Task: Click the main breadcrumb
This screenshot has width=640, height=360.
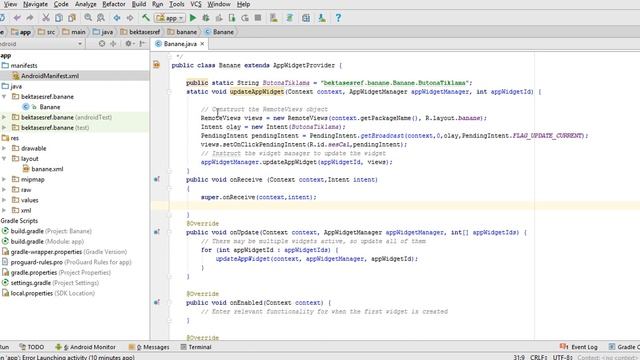Action: click(x=74, y=32)
